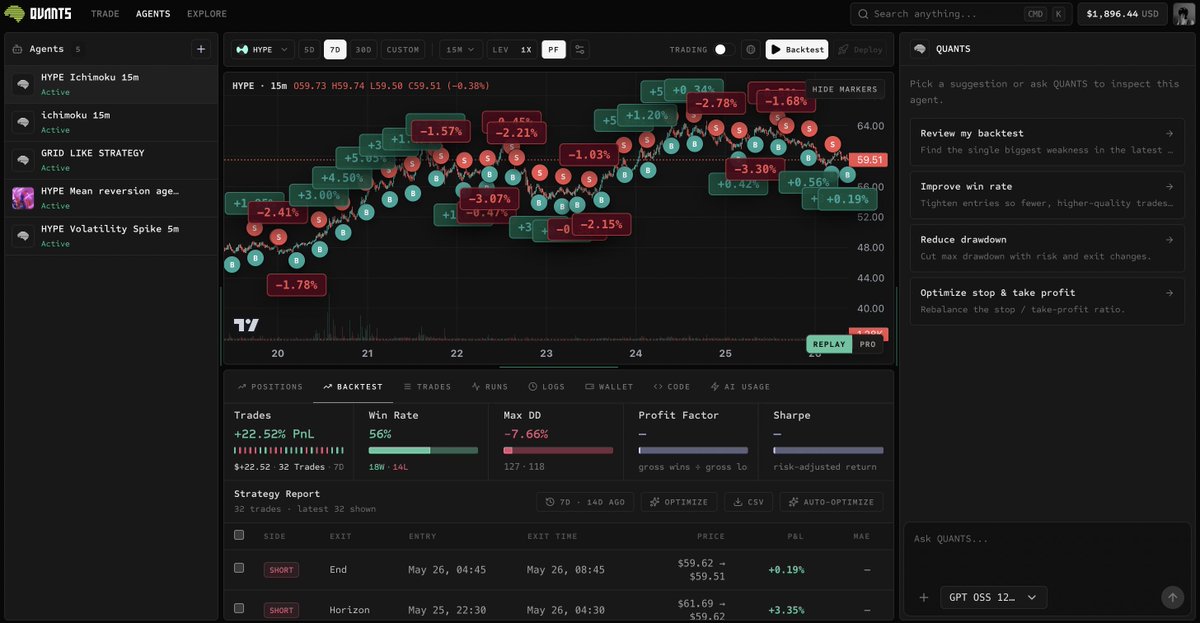Switch to the CODE tab
The height and width of the screenshot is (623, 1200).
(672, 386)
